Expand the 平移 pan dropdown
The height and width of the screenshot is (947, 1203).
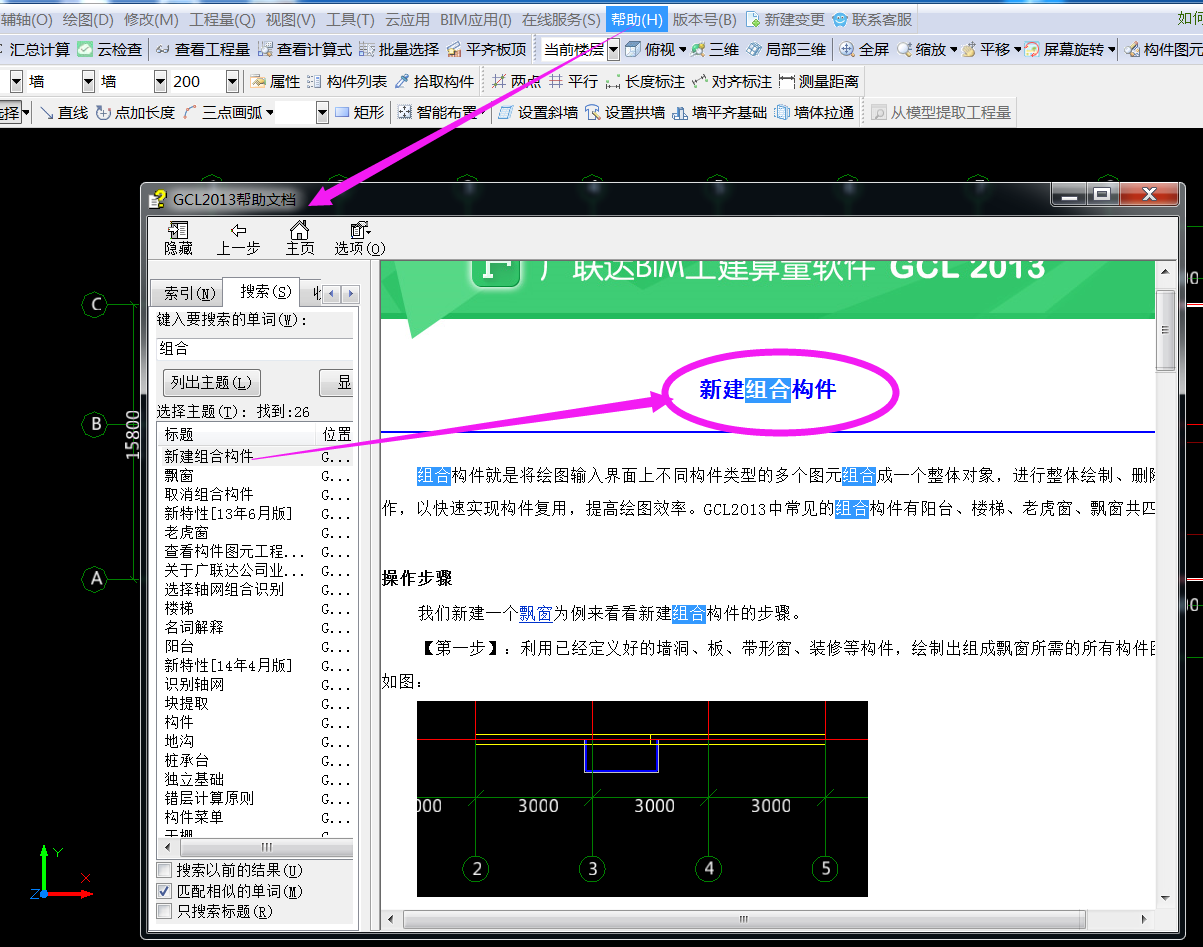(1017, 49)
